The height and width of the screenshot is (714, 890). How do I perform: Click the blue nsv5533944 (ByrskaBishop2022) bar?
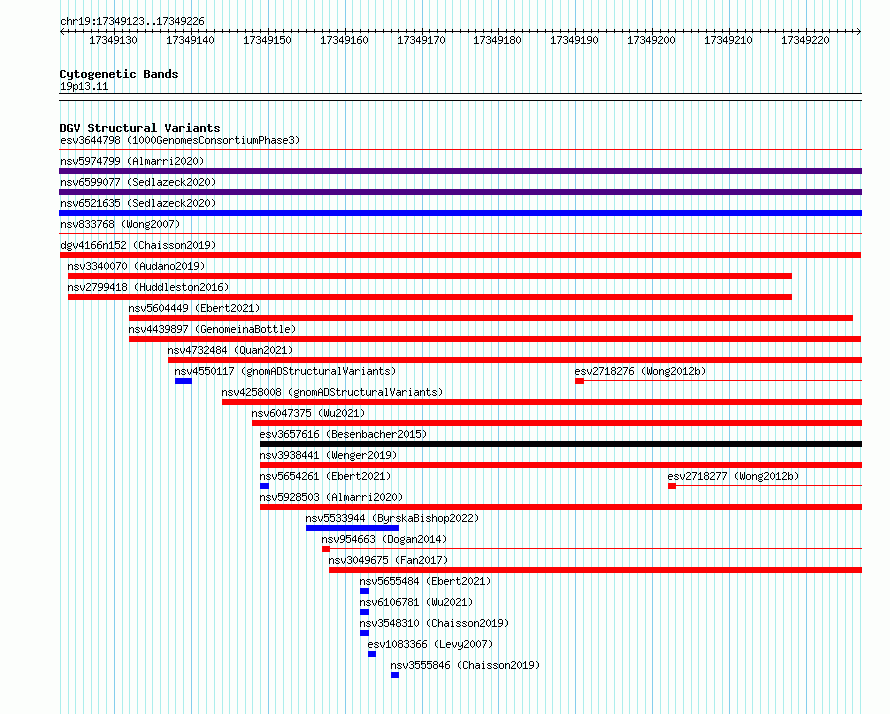[x=352, y=528]
